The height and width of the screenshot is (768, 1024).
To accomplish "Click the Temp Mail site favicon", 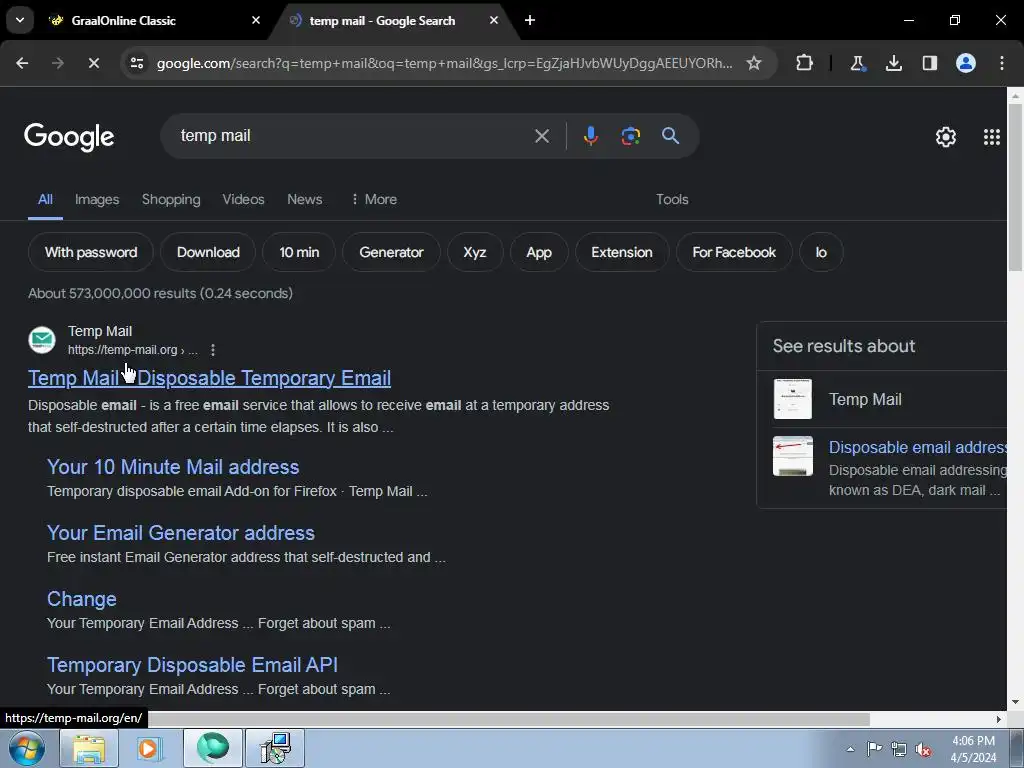I will coord(42,340).
